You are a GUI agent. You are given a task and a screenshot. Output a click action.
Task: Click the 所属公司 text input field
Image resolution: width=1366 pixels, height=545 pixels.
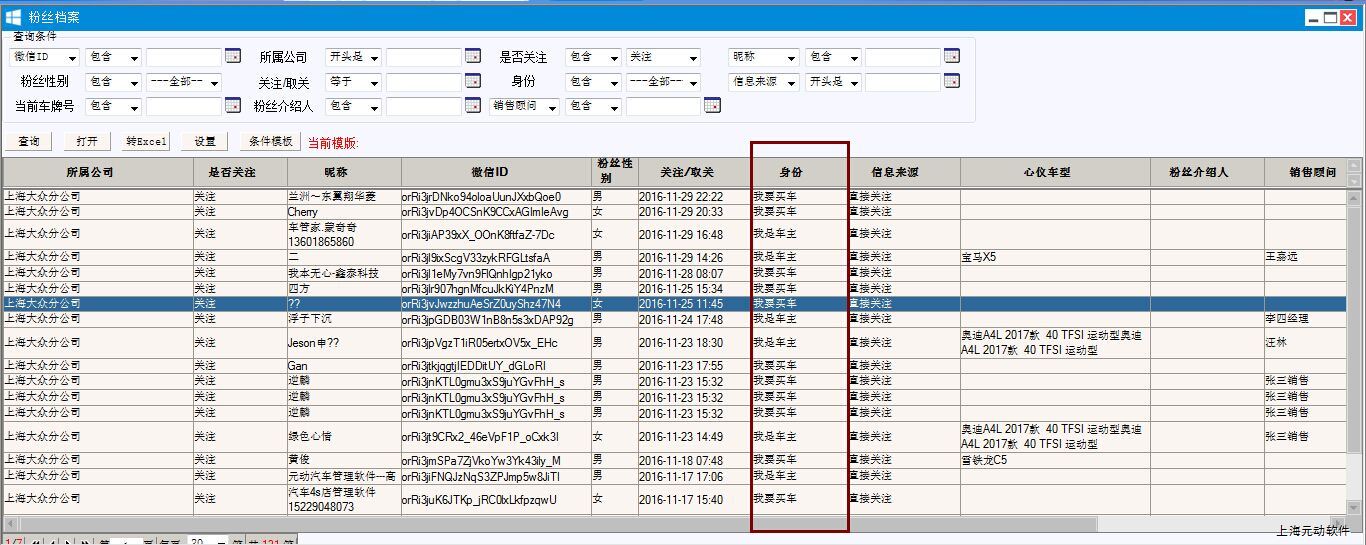[x=423, y=57]
